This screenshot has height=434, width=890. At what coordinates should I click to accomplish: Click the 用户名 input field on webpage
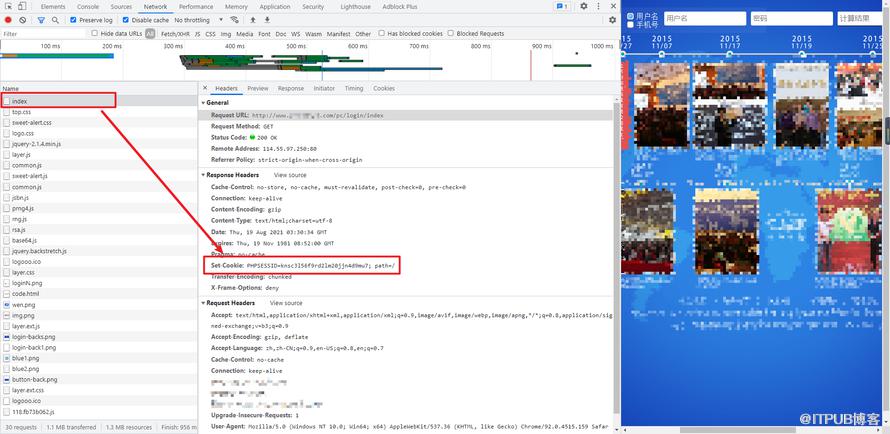pyautogui.click(x=704, y=18)
